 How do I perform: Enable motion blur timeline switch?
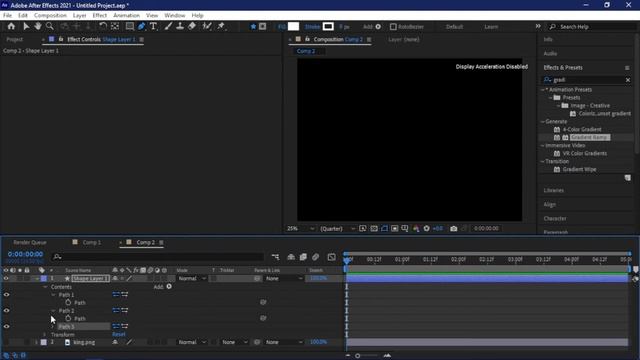(315, 257)
